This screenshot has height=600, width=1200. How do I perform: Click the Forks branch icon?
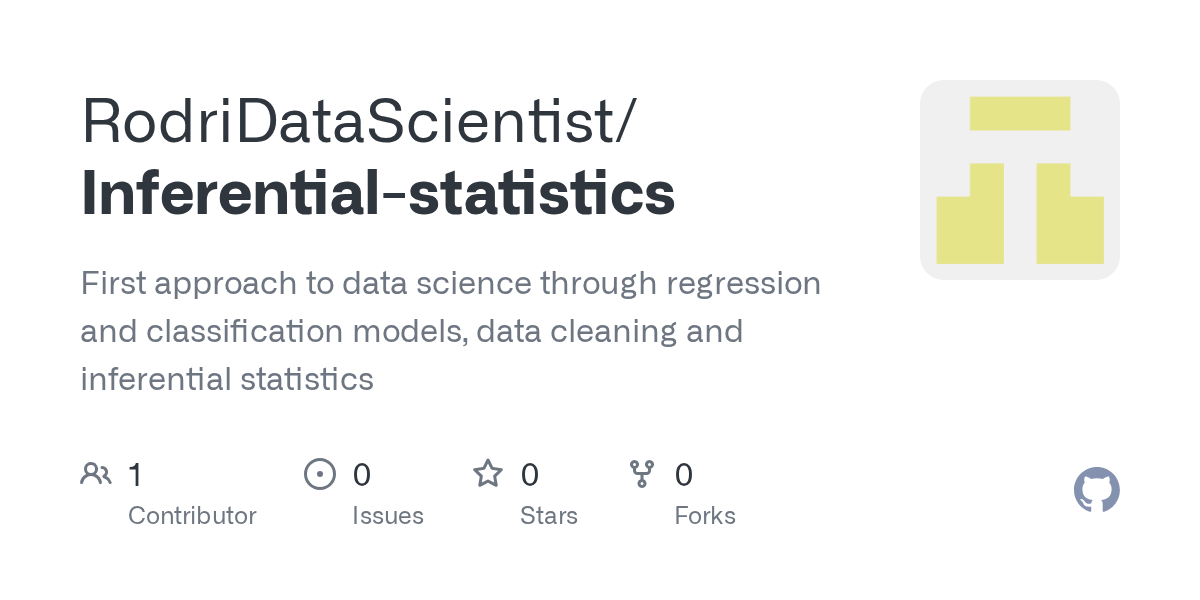(x=641, y=474)
